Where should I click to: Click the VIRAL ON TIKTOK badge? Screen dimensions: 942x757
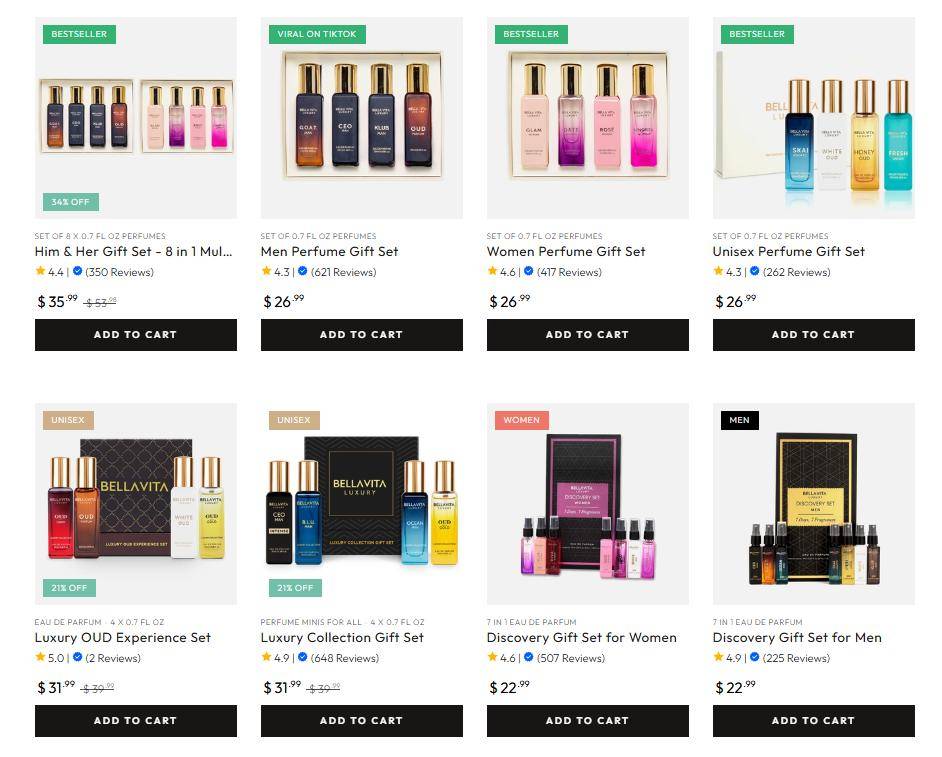[317, 34]
